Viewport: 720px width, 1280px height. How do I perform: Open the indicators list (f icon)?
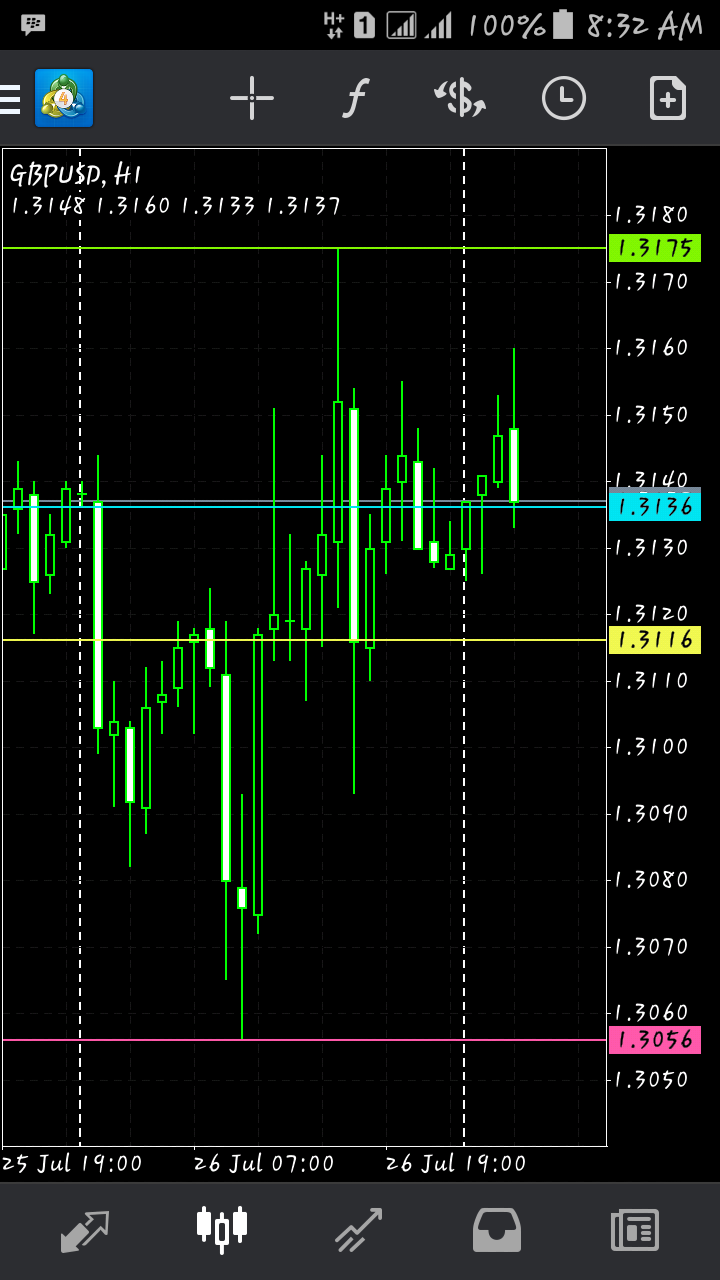click(355, 98)
